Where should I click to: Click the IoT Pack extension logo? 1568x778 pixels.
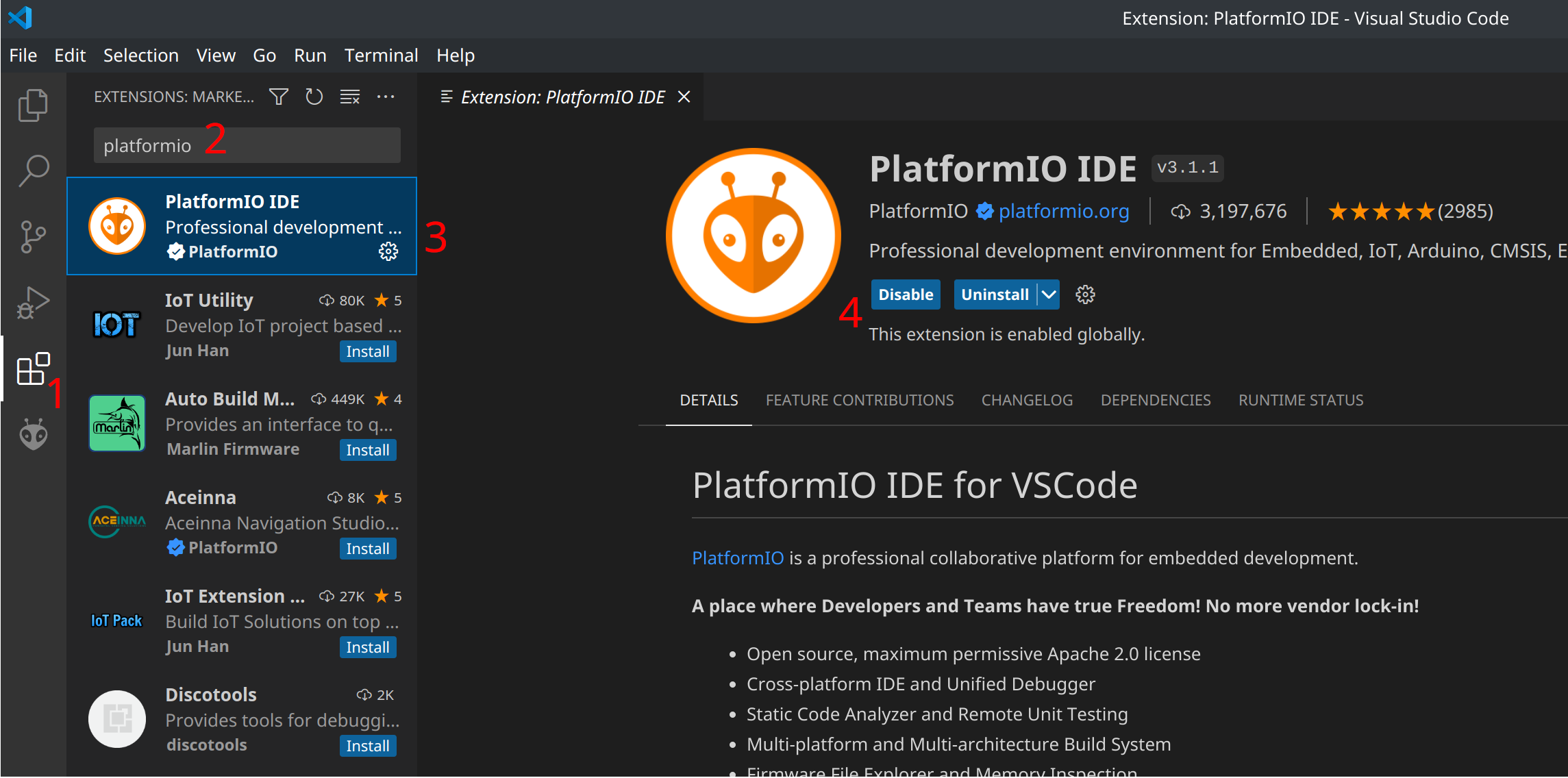116,620
